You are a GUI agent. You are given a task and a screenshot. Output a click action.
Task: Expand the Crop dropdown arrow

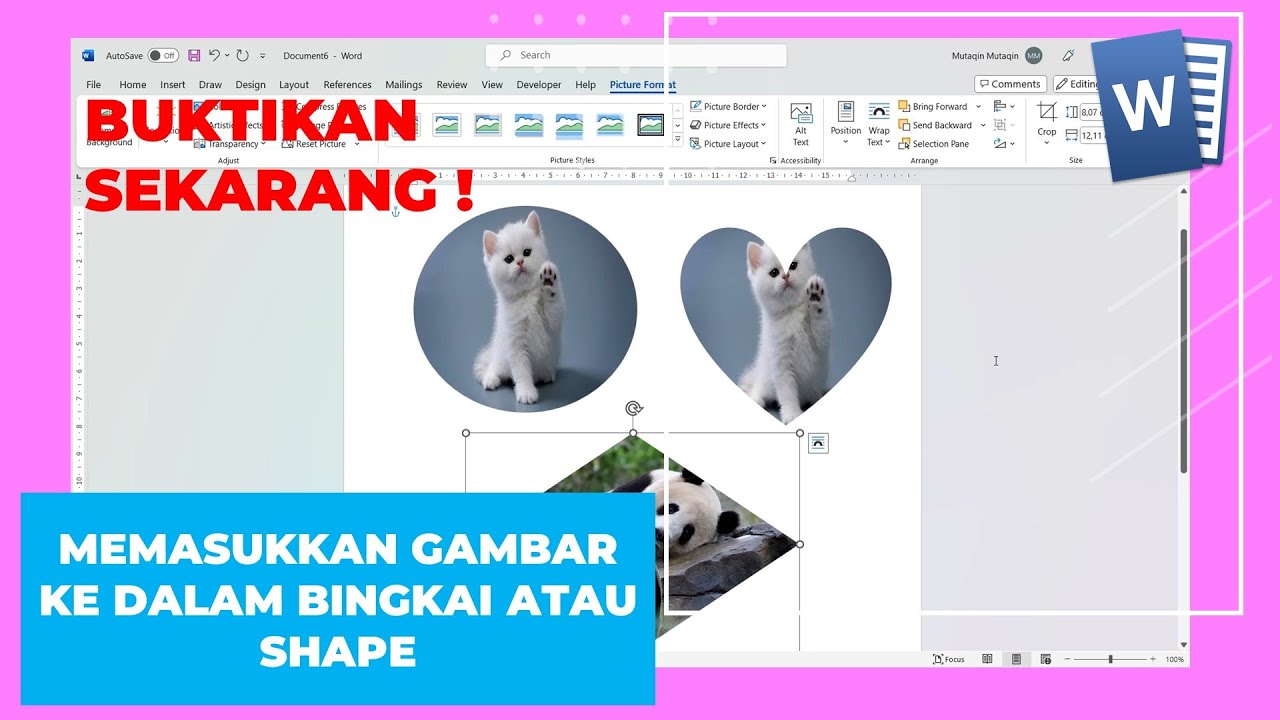click(1047, 140)
